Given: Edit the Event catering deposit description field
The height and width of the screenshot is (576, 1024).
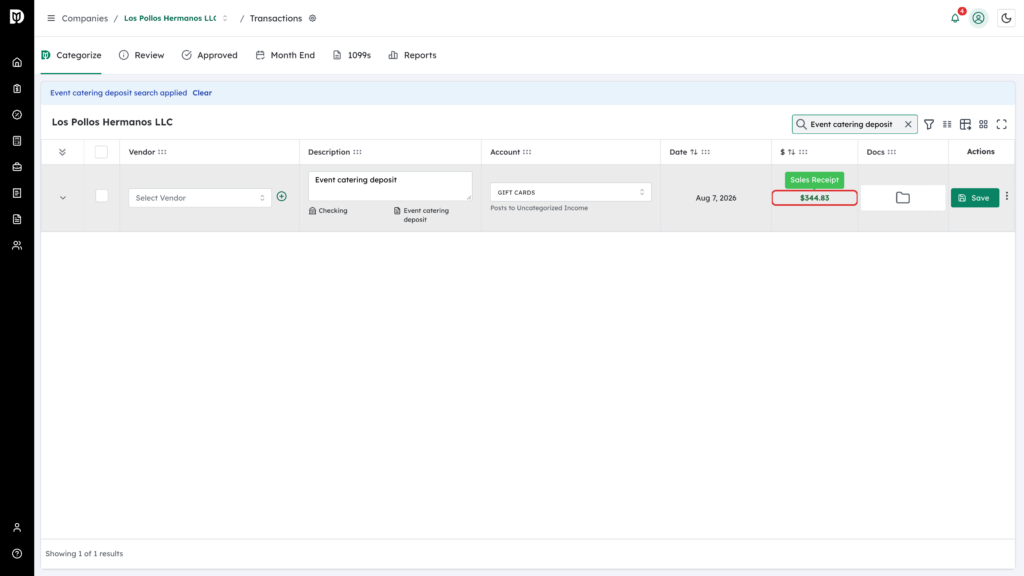Looking at the screenshot, I should pos(390,185).
